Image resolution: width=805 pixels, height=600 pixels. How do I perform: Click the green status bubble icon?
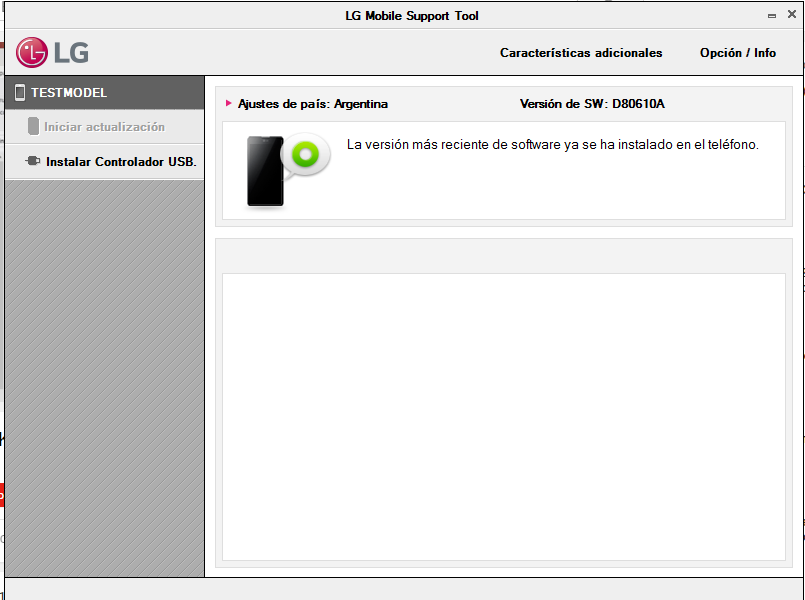tap(305, 154)
